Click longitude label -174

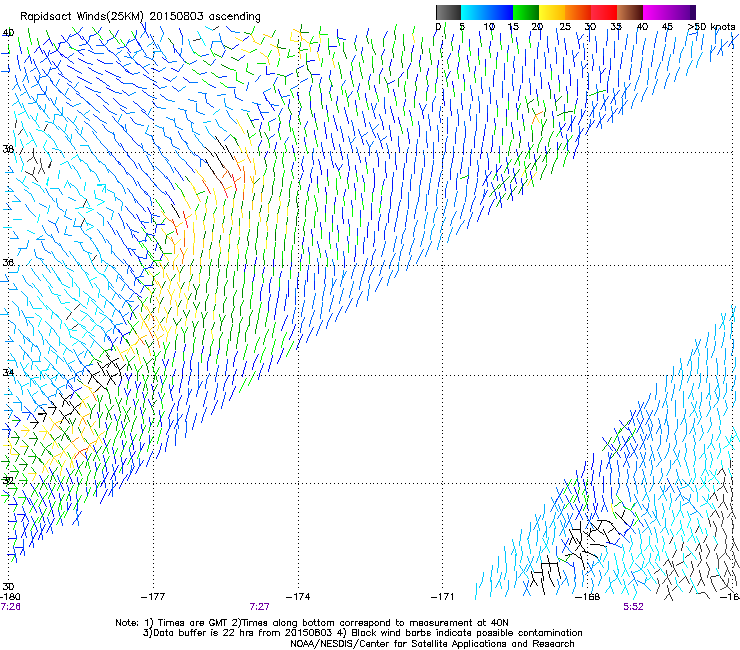pos(298,597)
